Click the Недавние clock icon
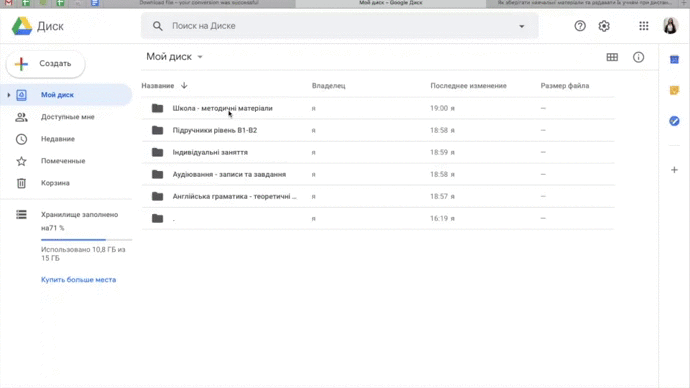Screen dimensions: 690x388 click(21, 139)
